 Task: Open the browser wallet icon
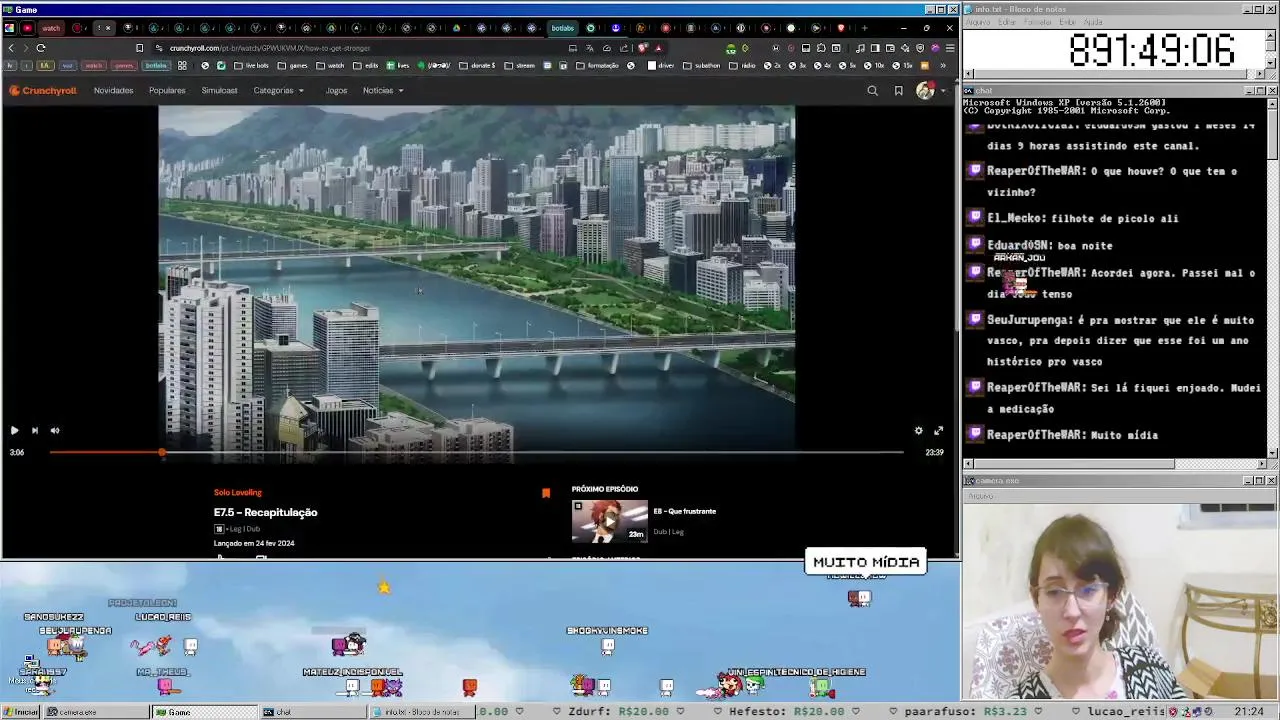click(x=890, y=48)
